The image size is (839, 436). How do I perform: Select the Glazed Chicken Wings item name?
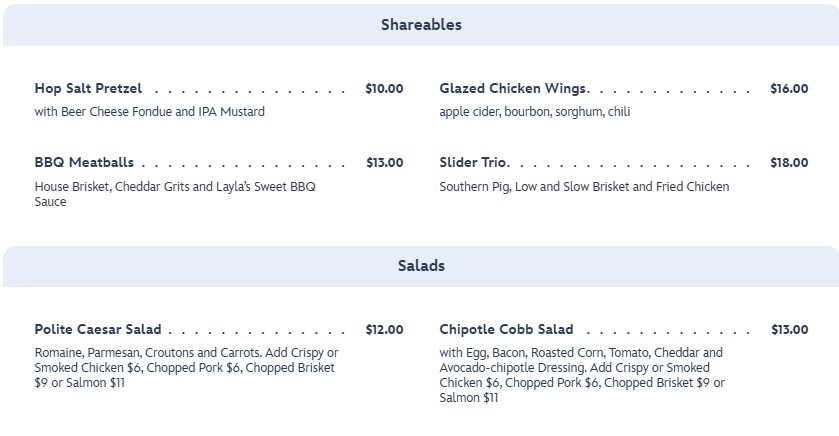click(514, 89)
